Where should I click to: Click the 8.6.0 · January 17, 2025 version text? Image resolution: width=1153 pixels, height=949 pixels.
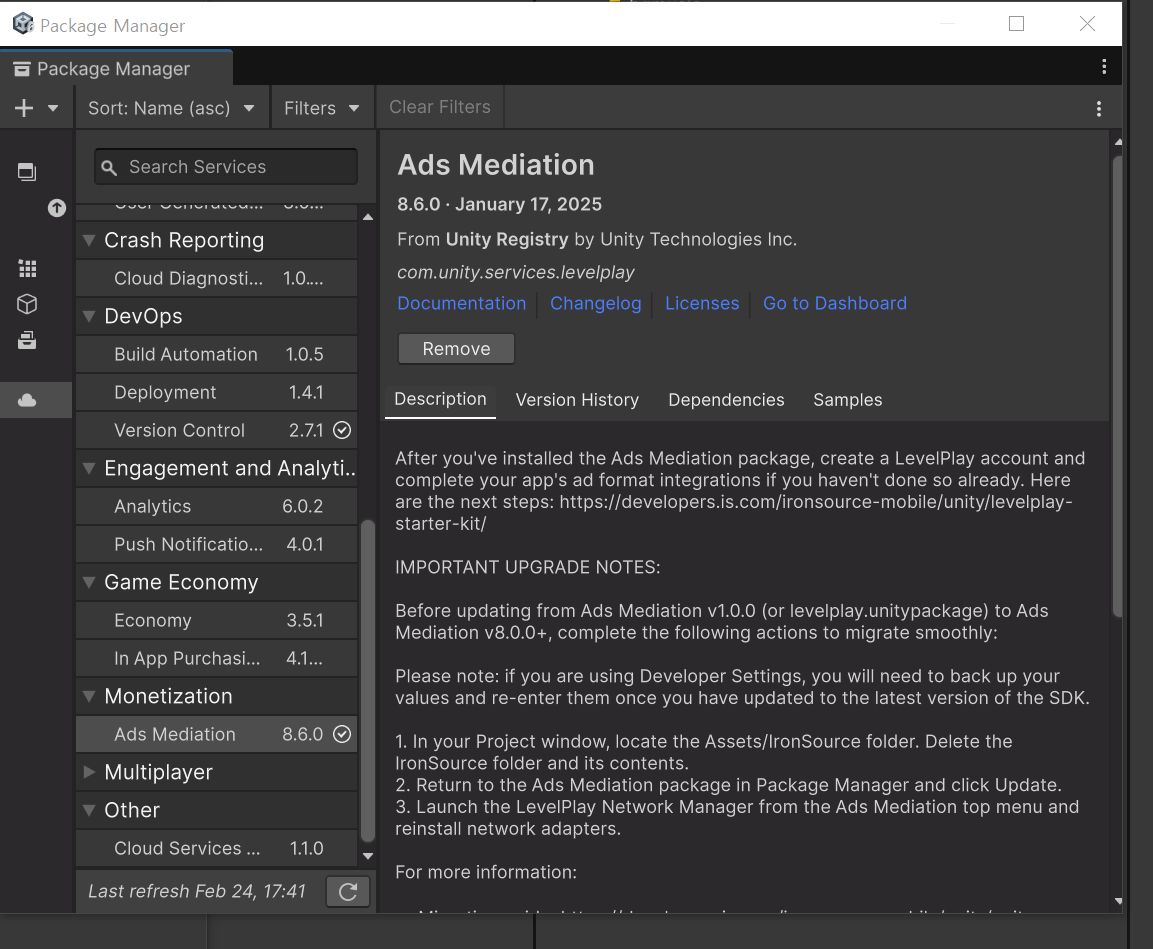(499, 204)
